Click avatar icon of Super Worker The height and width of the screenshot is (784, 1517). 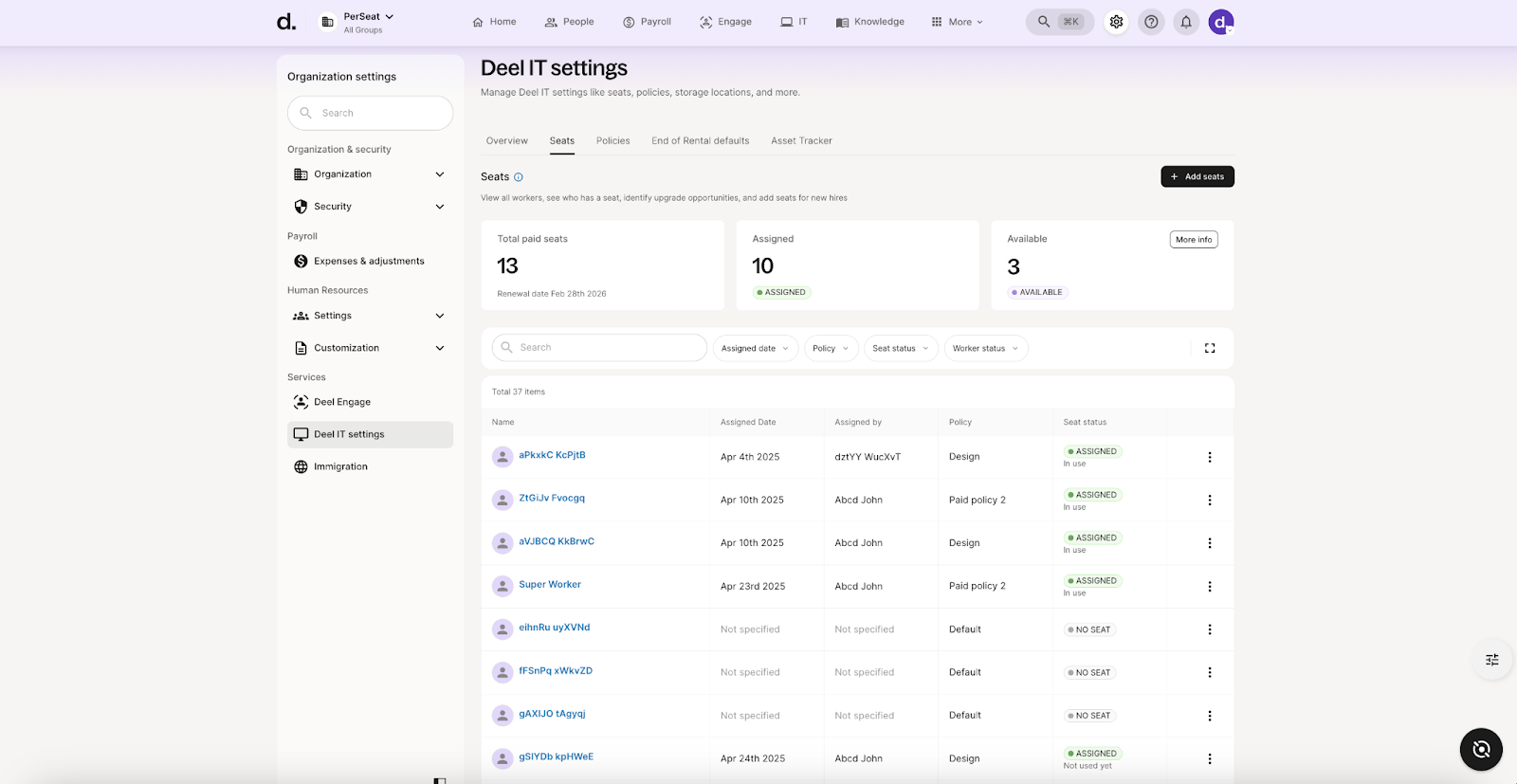503,586
